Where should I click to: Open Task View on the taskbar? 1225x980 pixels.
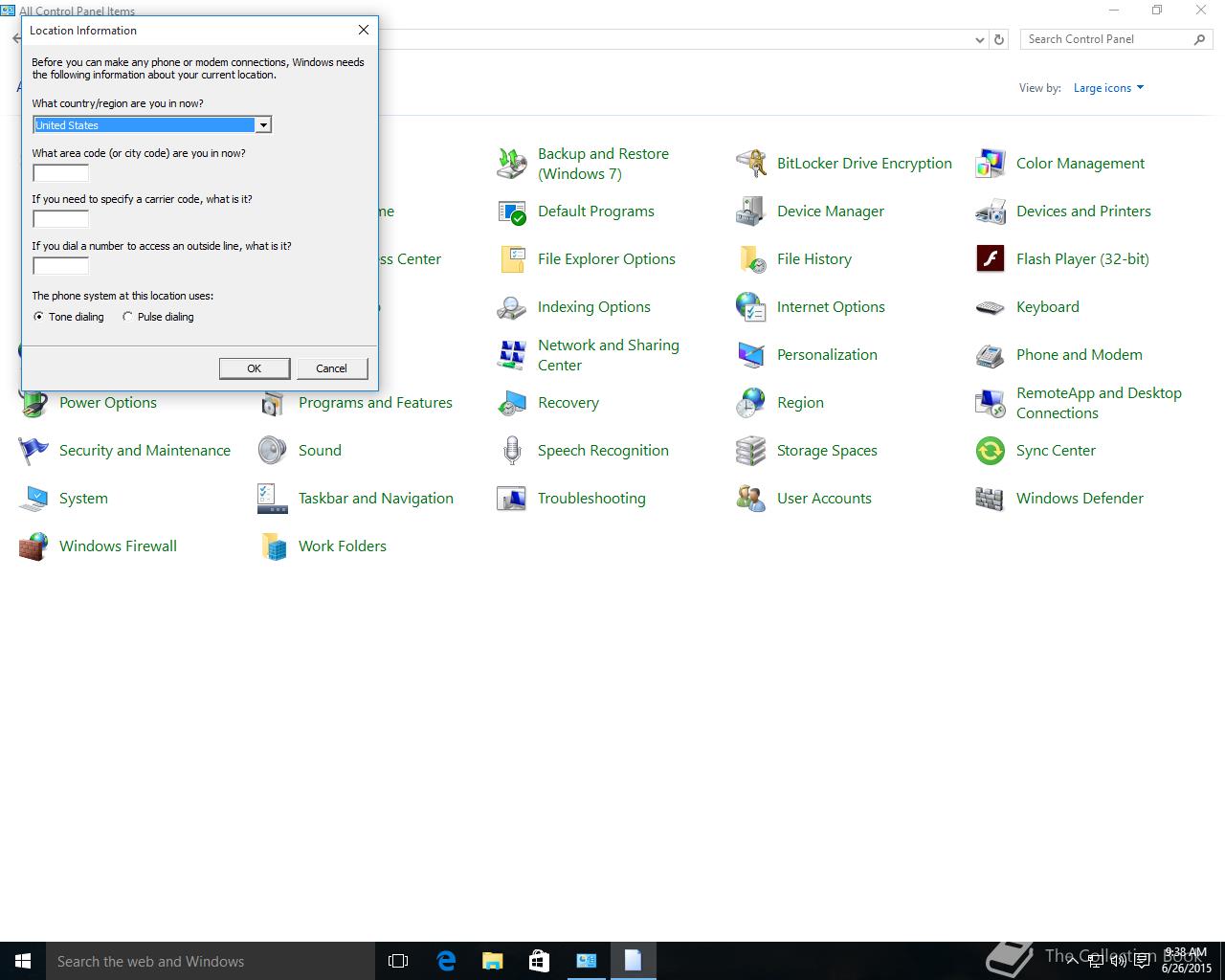point(398,961)
